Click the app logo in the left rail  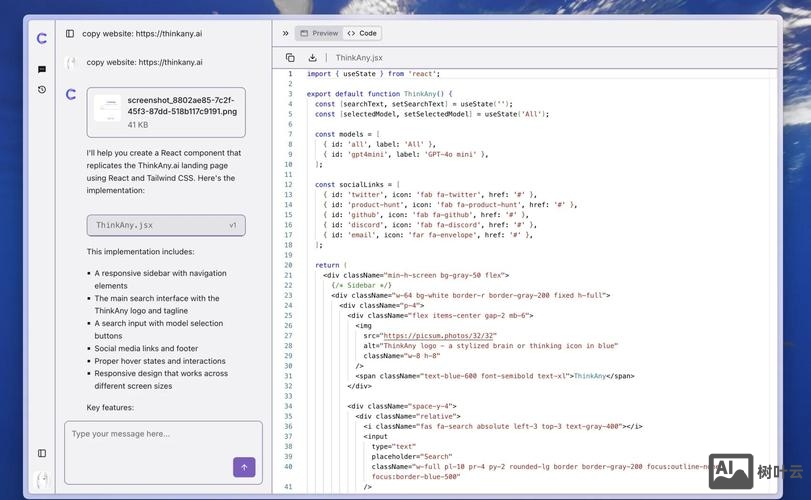tap(41, 39)
